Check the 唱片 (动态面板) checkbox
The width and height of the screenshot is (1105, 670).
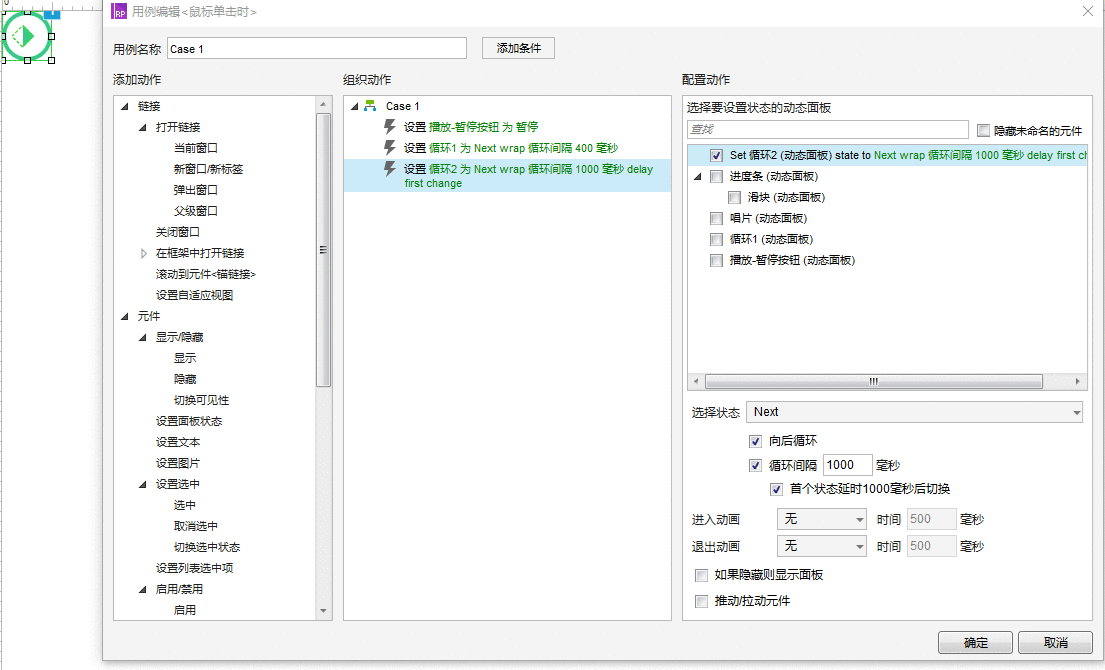716,218
